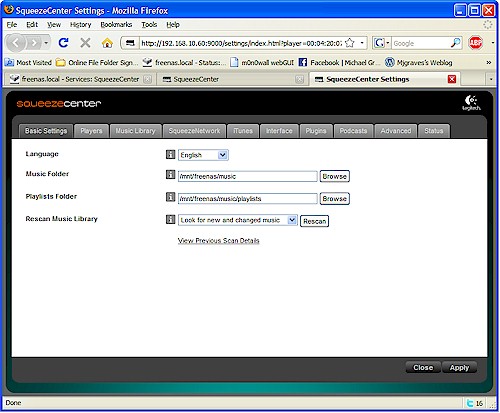The image size is (500, 413).
Task: Click the Google search box
Action: [x=421, y=43]
